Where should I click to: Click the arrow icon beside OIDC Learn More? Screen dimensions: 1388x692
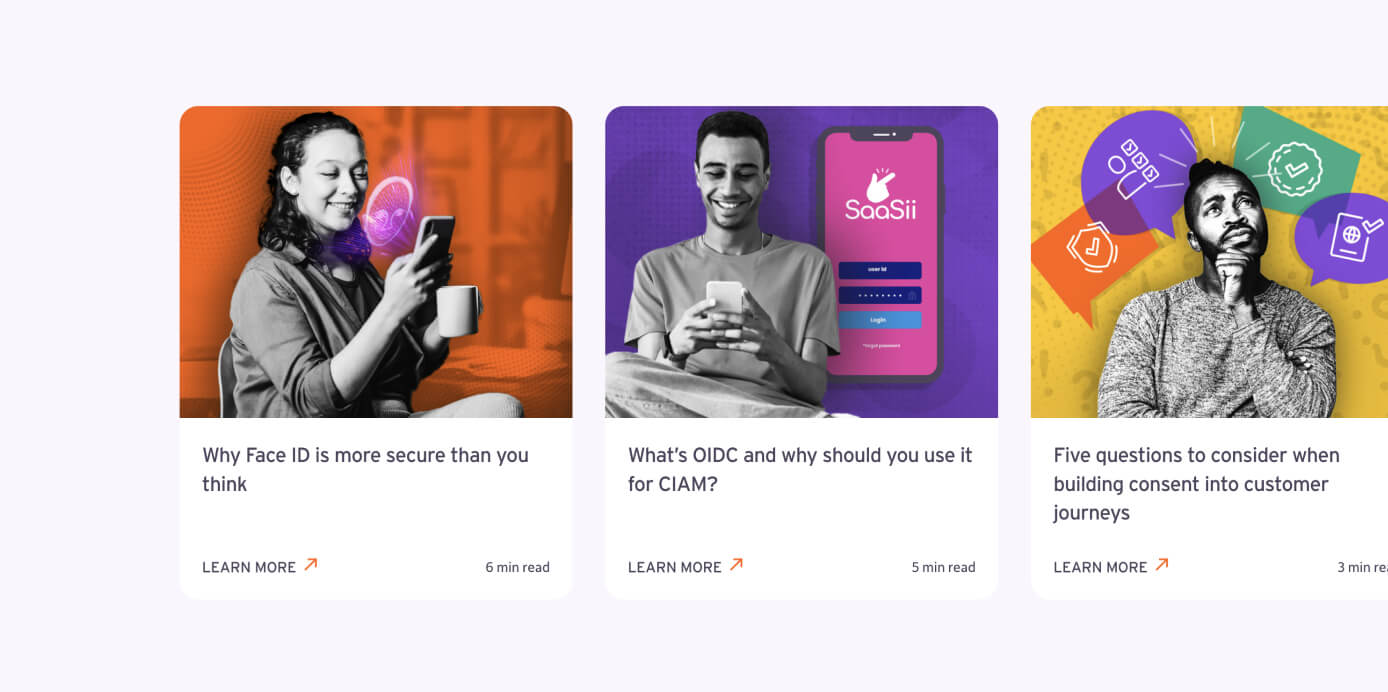click(737, 565)
